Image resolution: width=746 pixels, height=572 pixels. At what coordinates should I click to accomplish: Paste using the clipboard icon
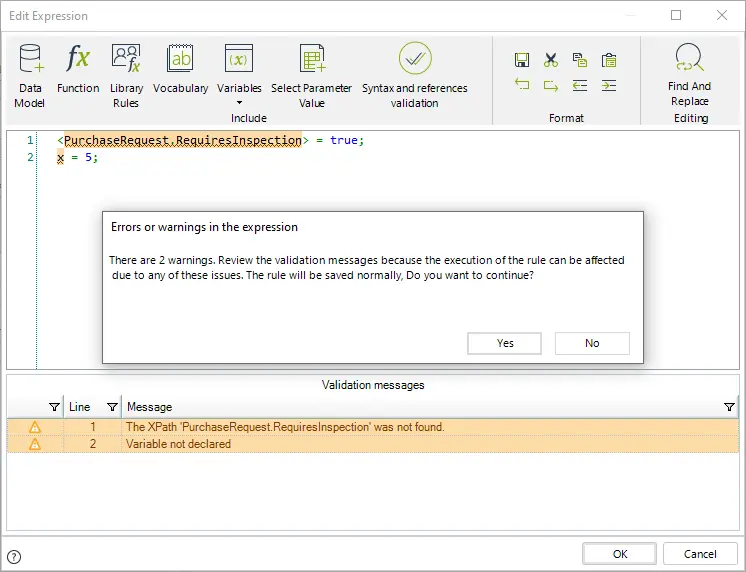coord(609,60)
